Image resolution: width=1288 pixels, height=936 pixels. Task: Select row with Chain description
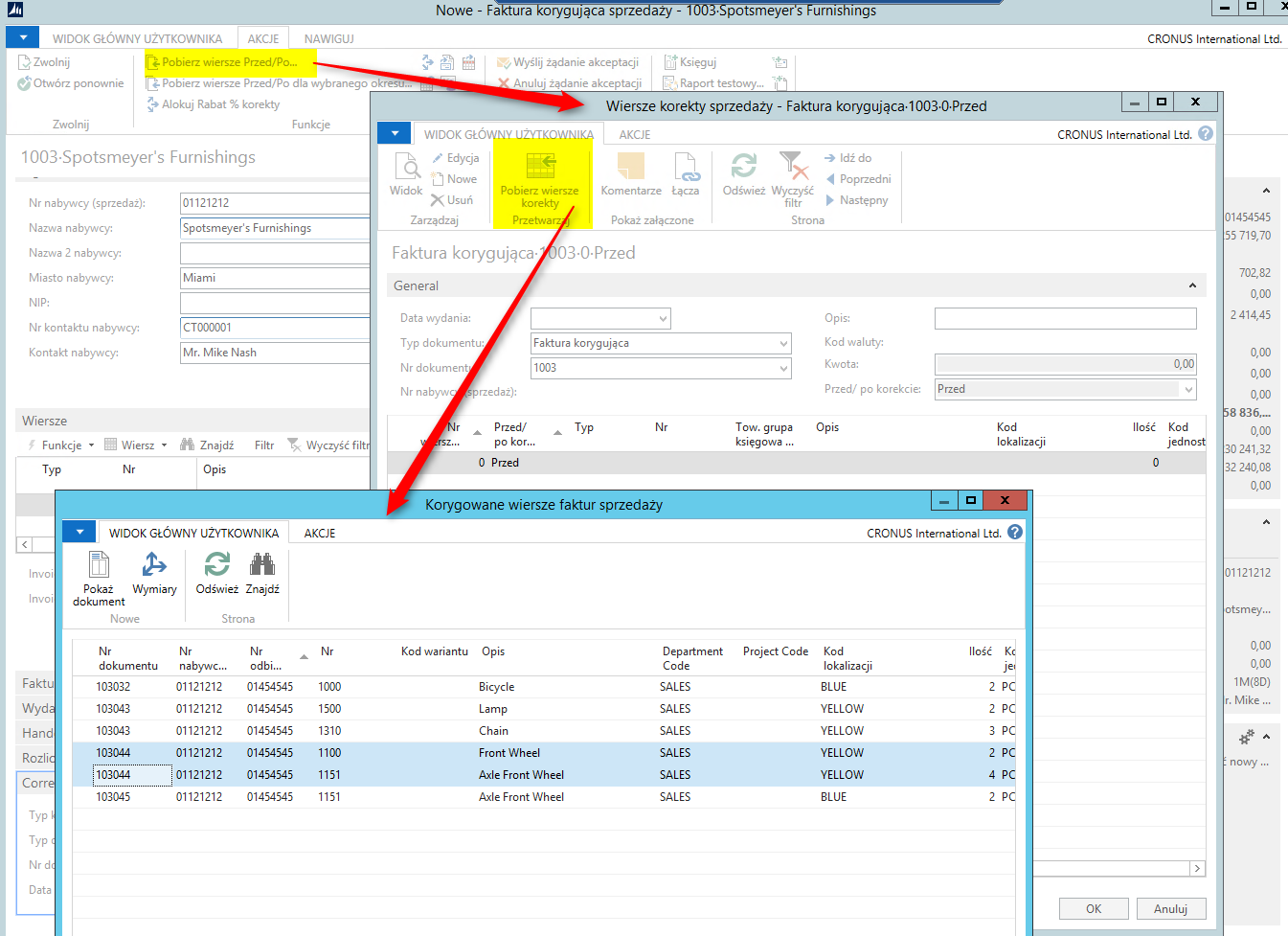[544, 731]
